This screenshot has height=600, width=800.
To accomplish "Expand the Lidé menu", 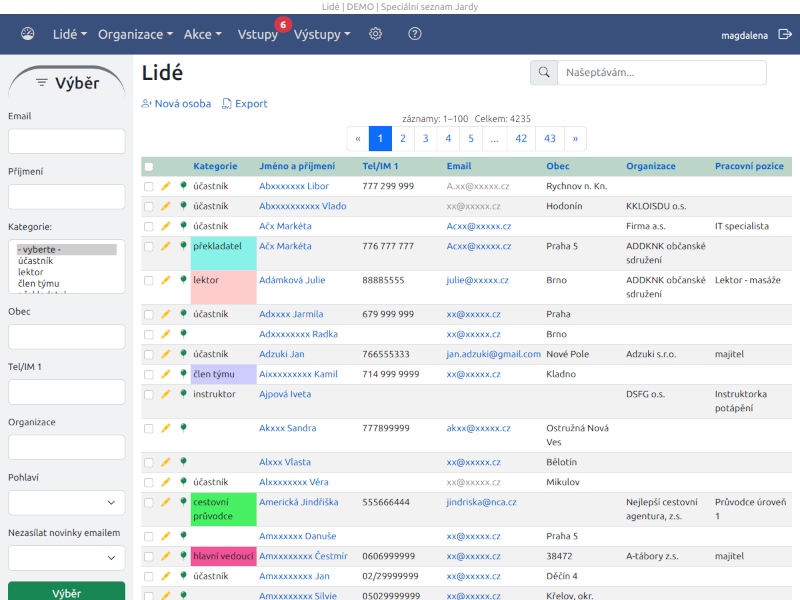I will tap(70, 34).
